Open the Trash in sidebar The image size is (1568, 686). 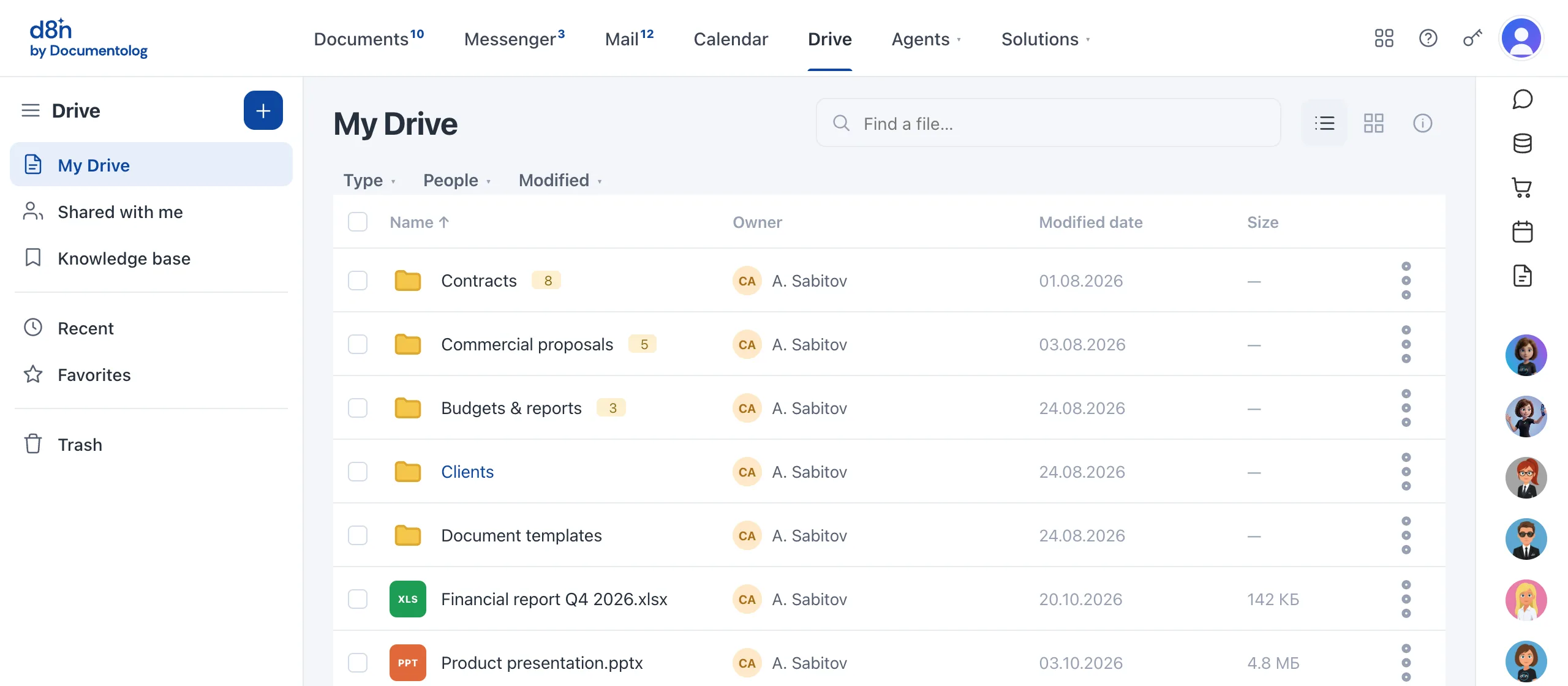point(151,445)
